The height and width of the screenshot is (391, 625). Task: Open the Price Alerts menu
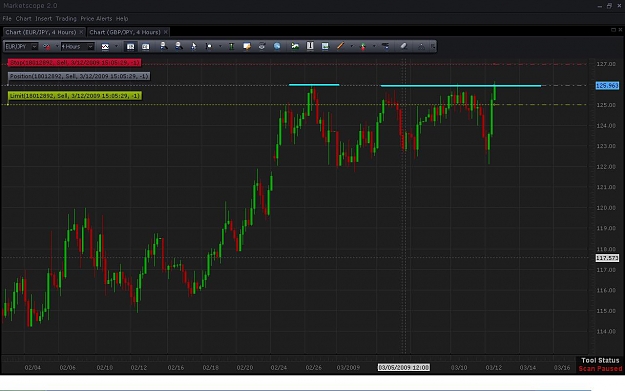(x=96, y=19)
